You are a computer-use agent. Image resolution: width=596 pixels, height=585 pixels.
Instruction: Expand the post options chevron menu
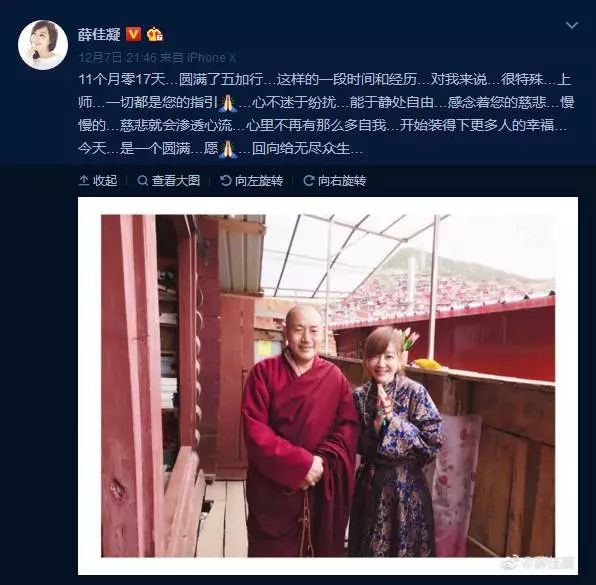pyautogui.click(x=572, y=25)
